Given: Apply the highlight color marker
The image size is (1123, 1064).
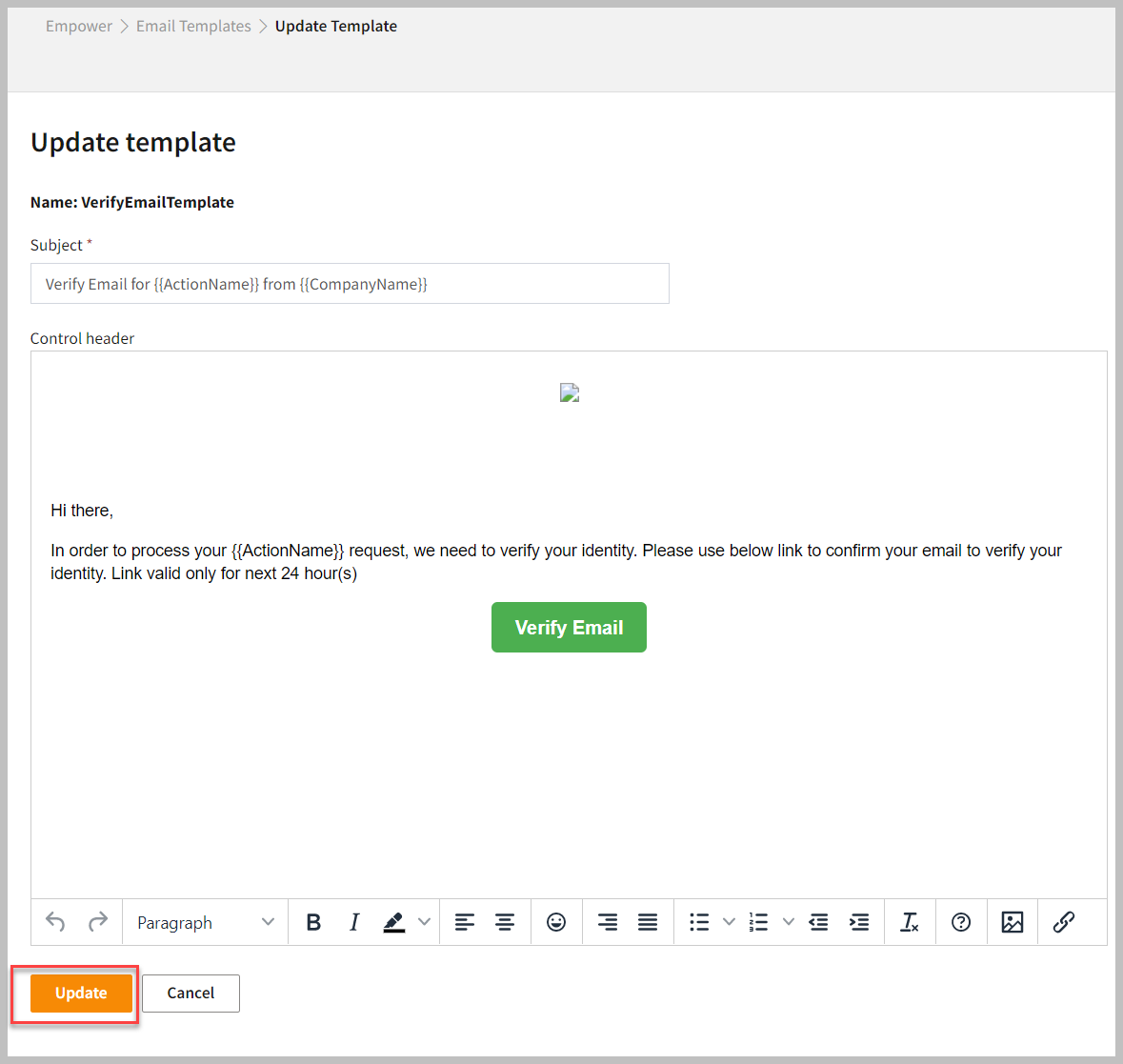Looking at the screenshot, I should [394, 922].
